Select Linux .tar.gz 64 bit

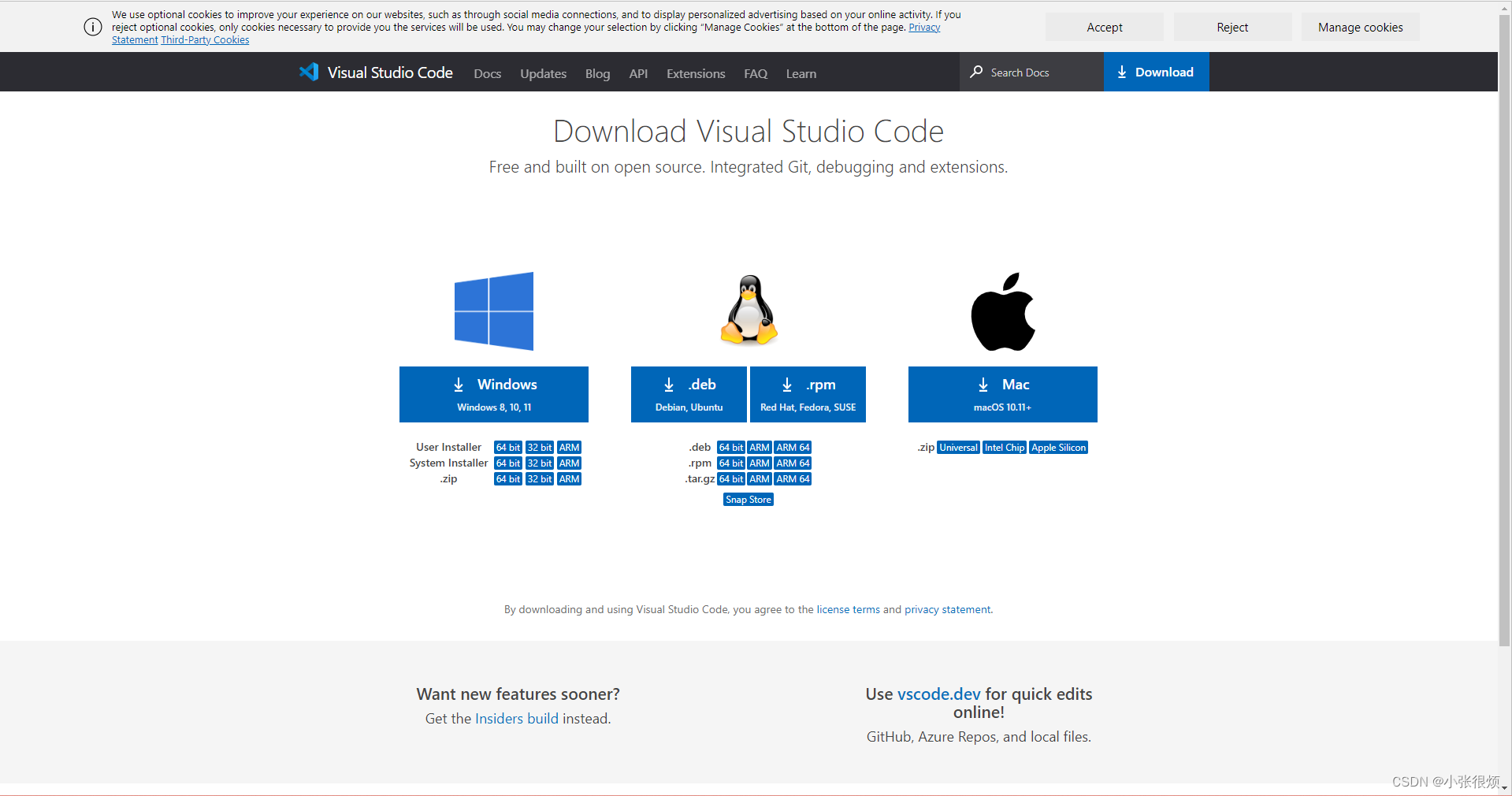click(731, 479)
